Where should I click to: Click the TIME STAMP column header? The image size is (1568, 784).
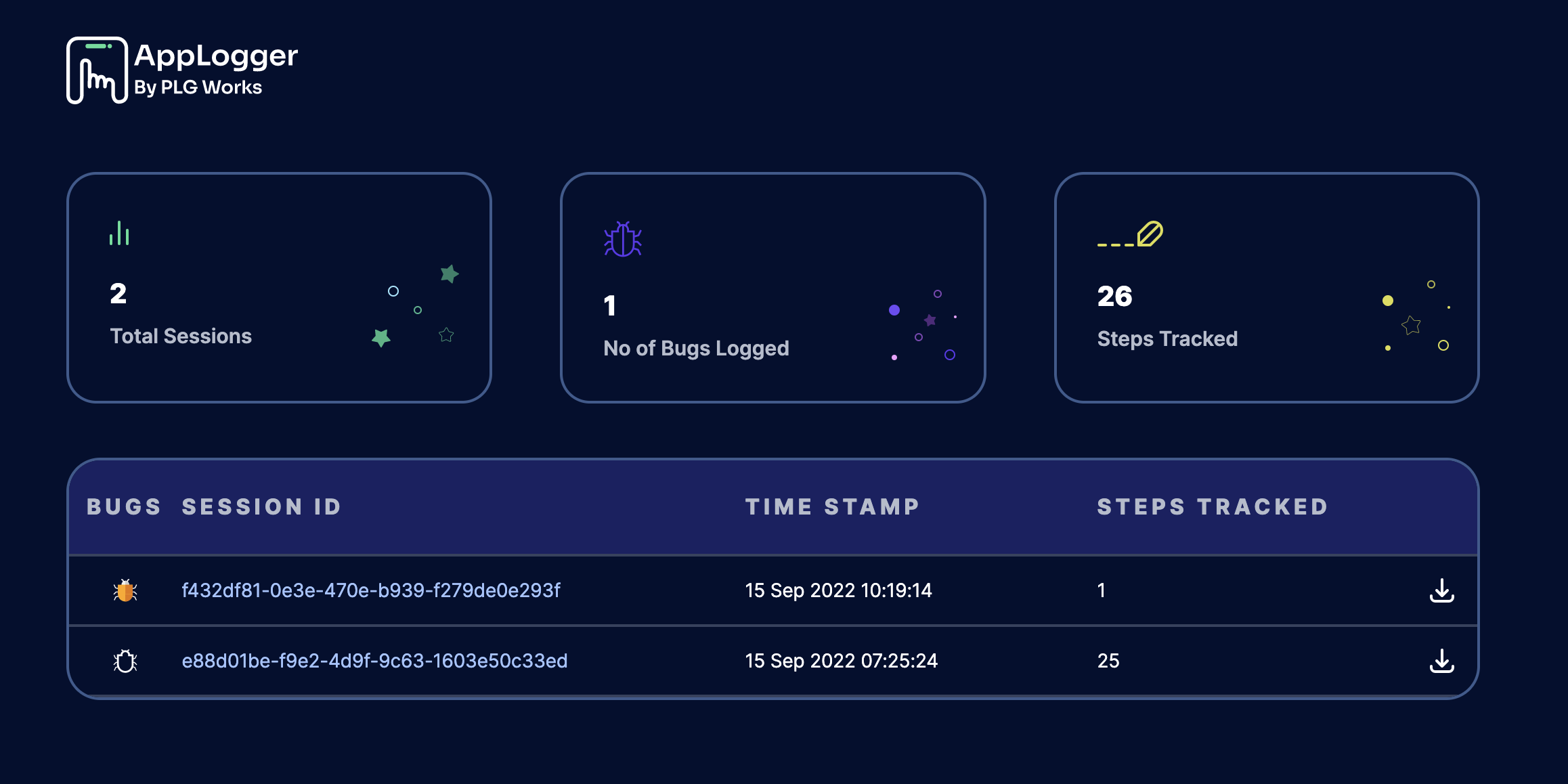click(832, 506)
